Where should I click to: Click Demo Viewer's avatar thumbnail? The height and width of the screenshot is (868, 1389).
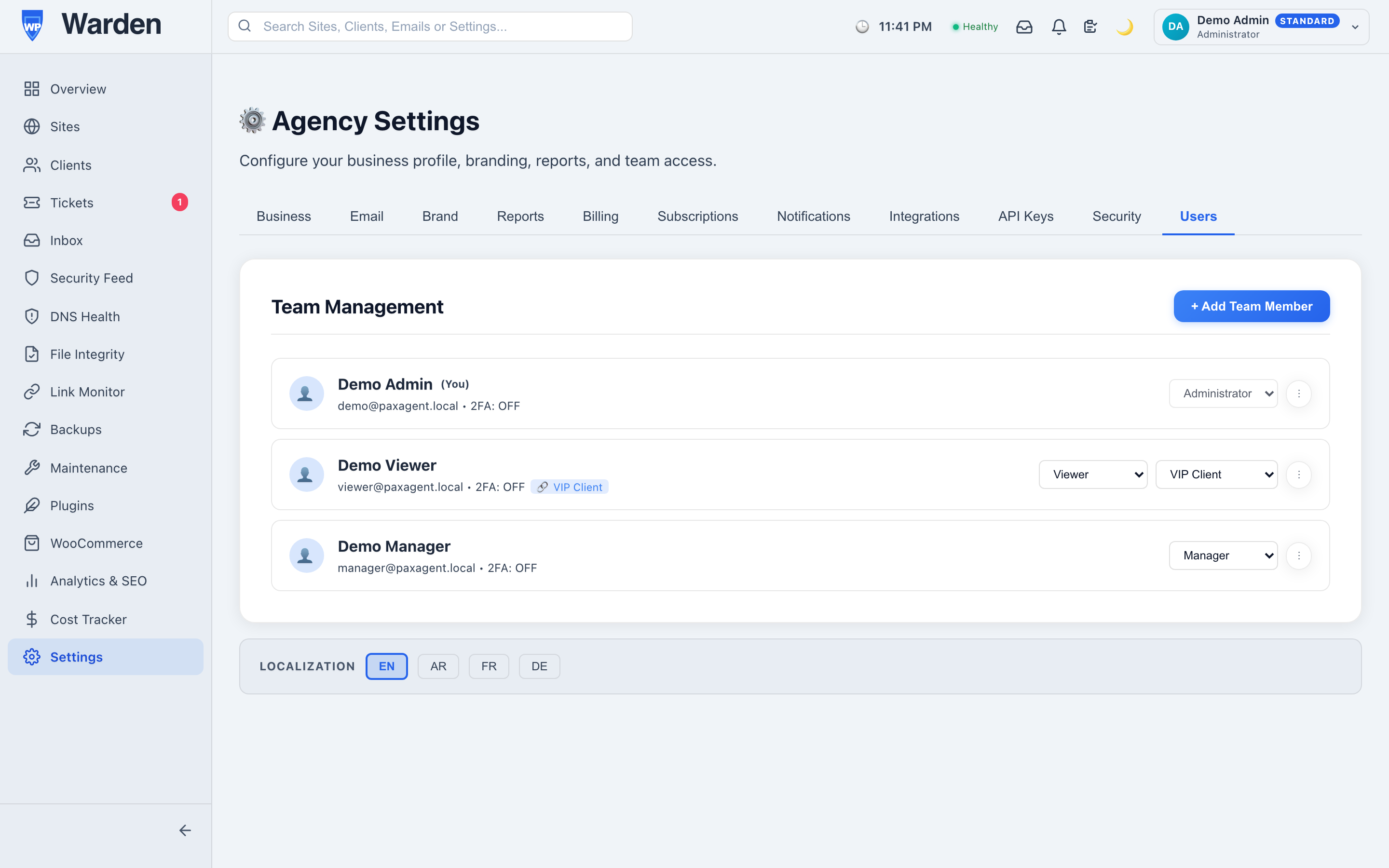306,475
